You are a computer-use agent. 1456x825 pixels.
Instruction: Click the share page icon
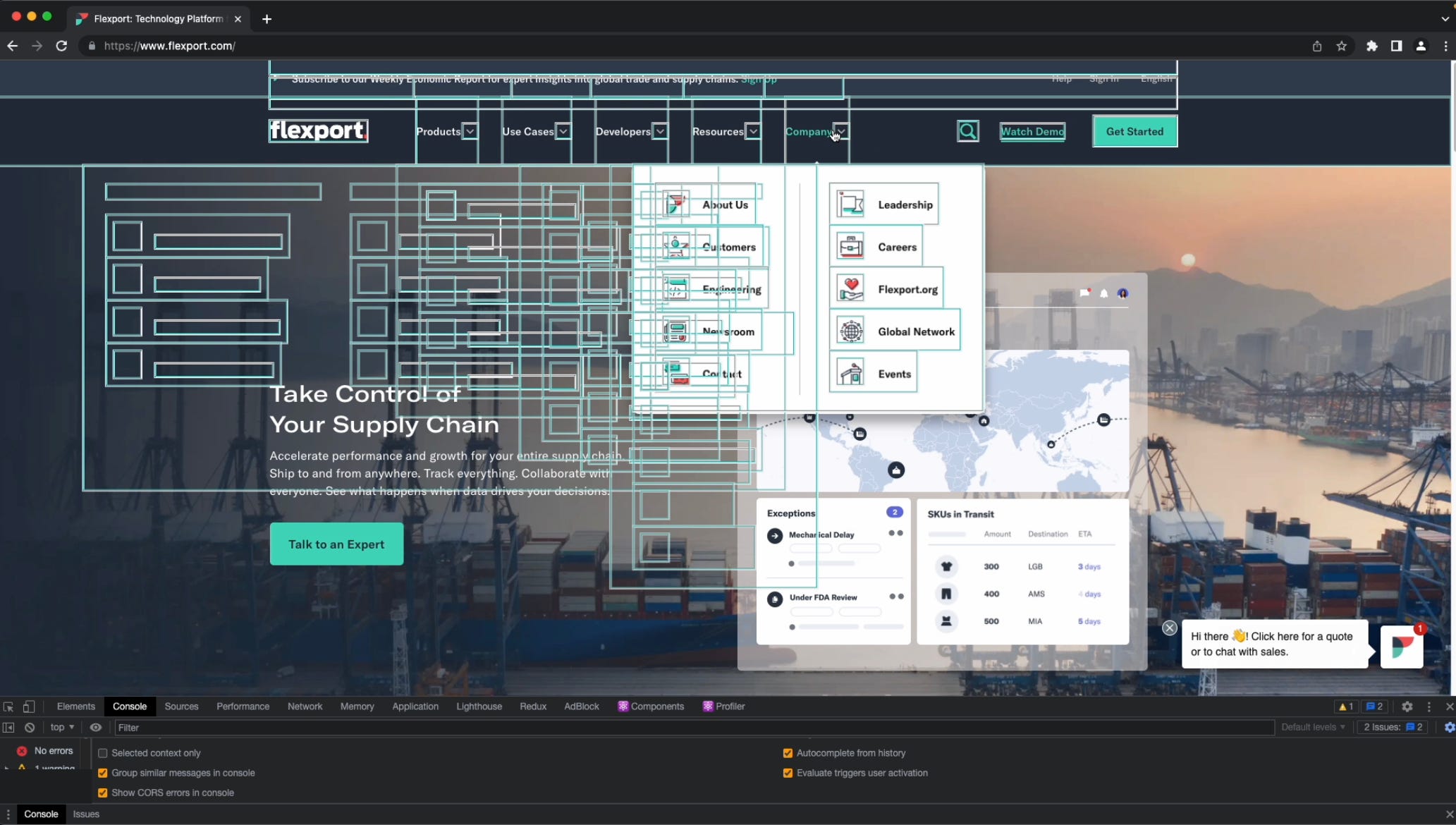coord(1316,46)
